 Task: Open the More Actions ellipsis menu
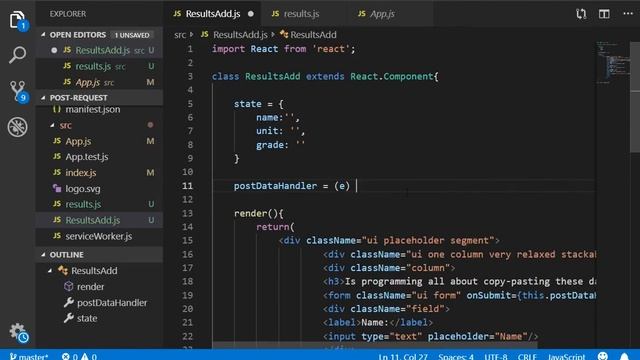point(628,13)
